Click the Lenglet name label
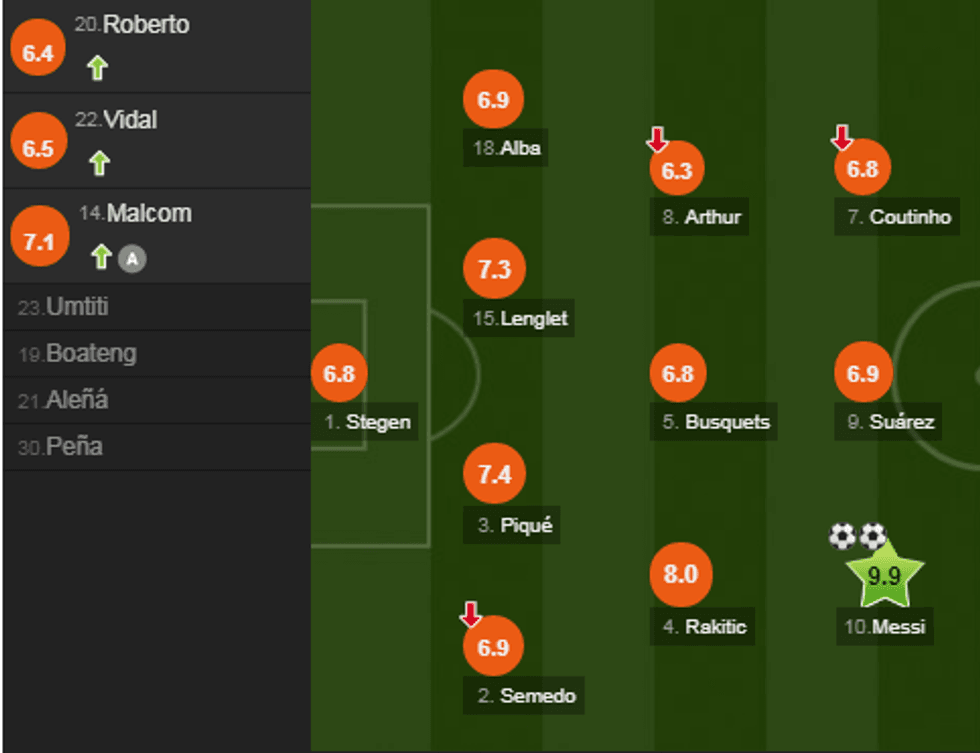This screenshot has width=980, height=753. pyautogui.click(x=520, y=319)
